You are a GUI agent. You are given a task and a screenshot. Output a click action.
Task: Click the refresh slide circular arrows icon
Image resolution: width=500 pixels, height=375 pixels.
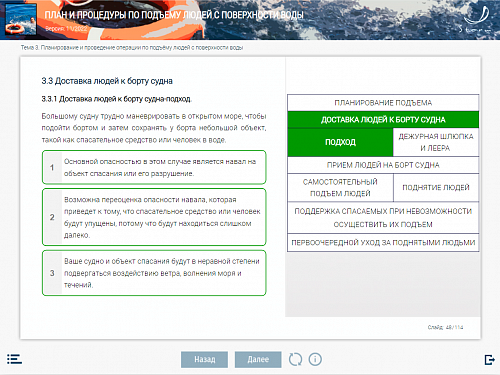295,359
